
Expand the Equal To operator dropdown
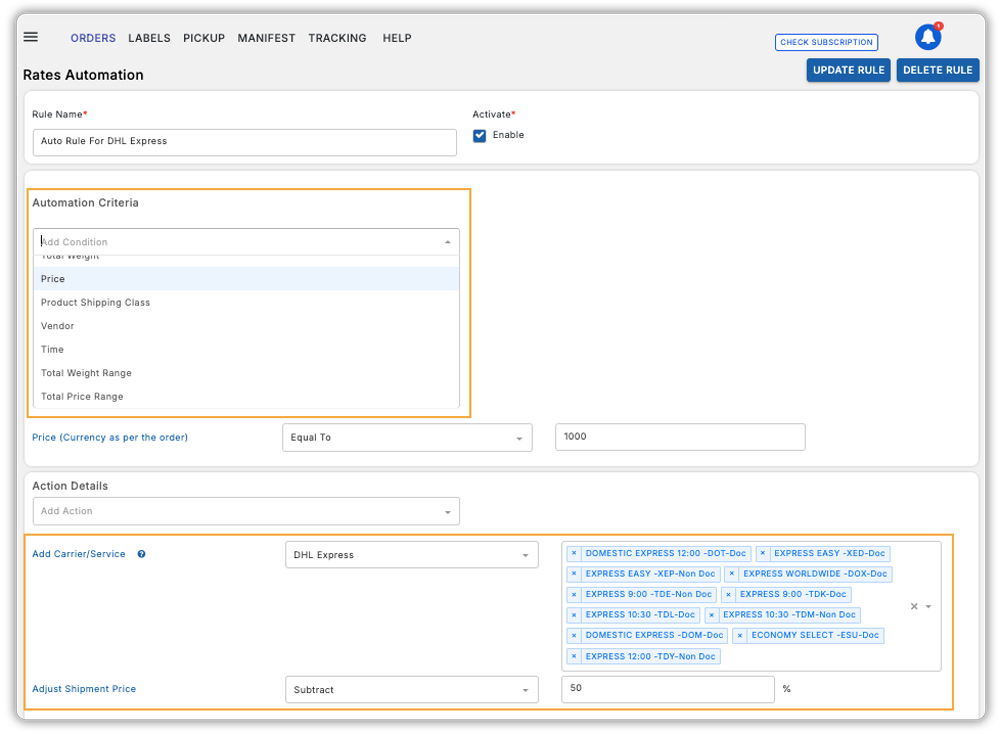[x=407, y=438]
